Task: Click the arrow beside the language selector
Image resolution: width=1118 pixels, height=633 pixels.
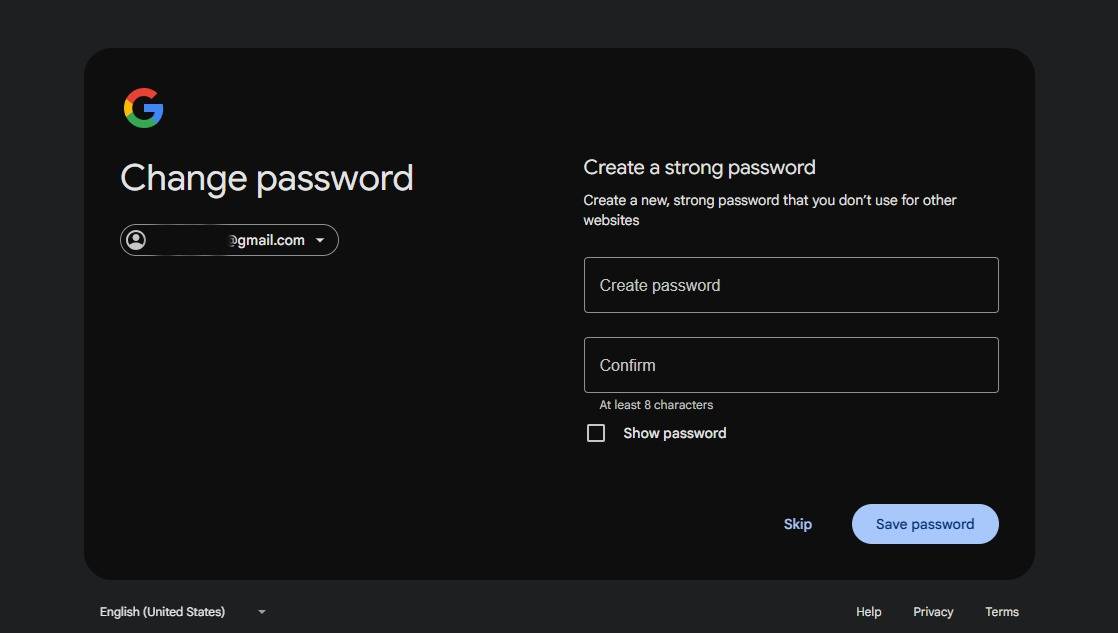Action: click(262, 612)
